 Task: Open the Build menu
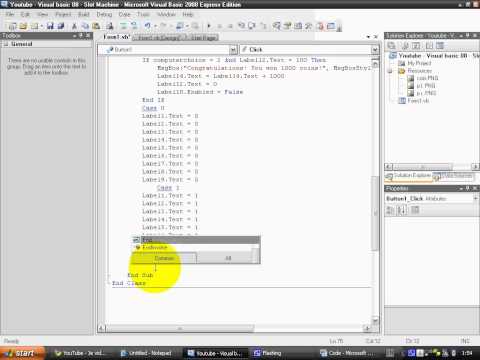point(84,14)
